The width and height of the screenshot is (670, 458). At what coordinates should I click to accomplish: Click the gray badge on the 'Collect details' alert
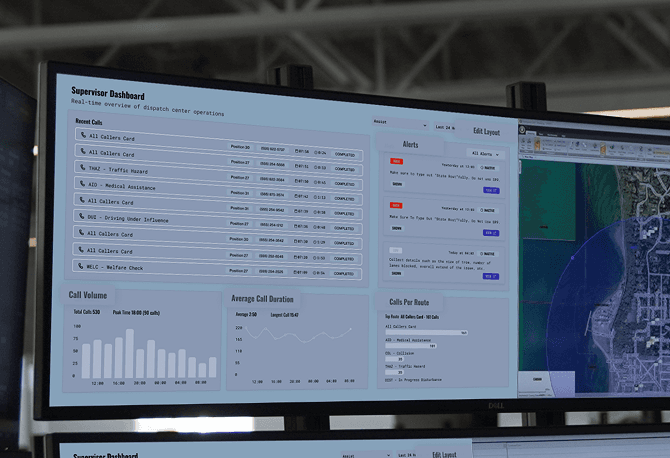[395, 250]
